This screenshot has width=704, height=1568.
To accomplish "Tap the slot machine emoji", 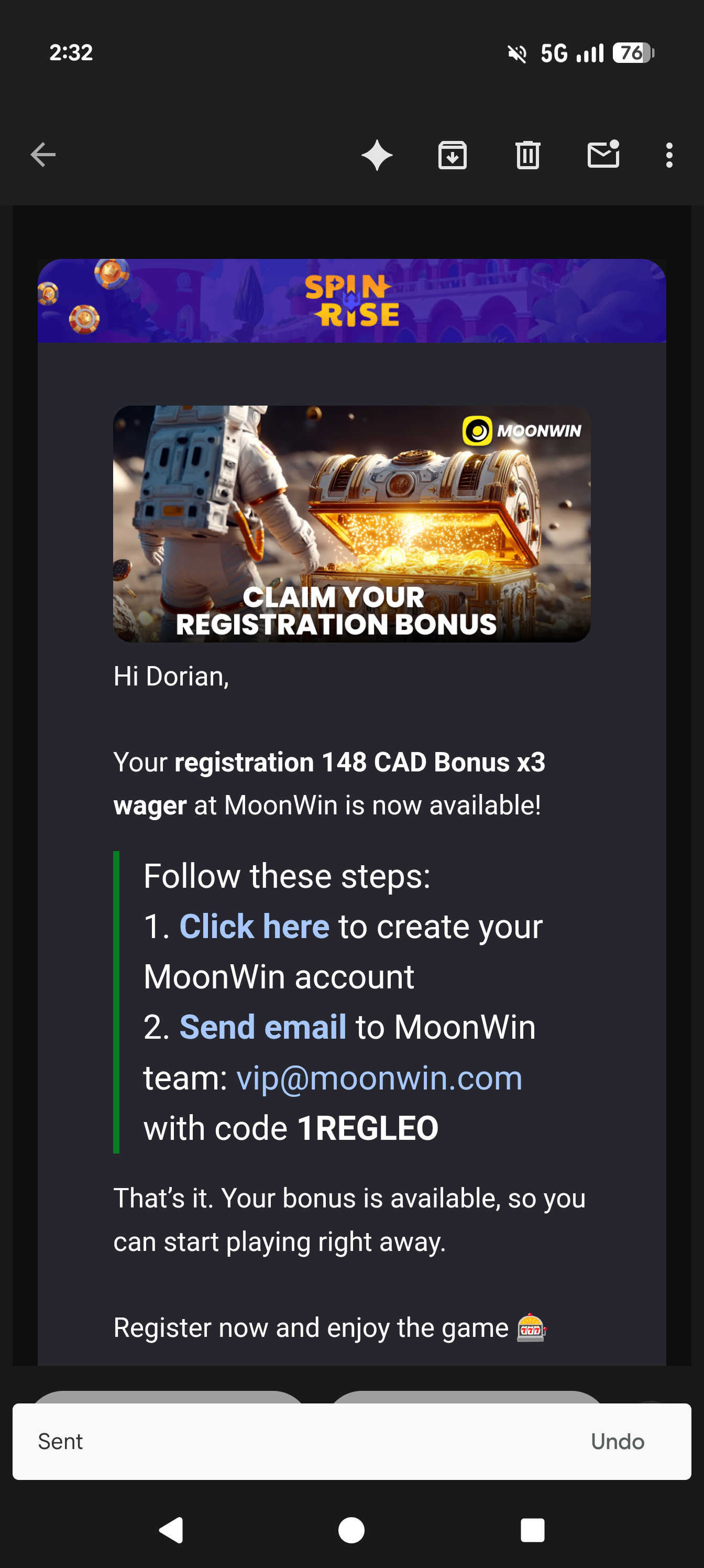I will click(531, 1328).
